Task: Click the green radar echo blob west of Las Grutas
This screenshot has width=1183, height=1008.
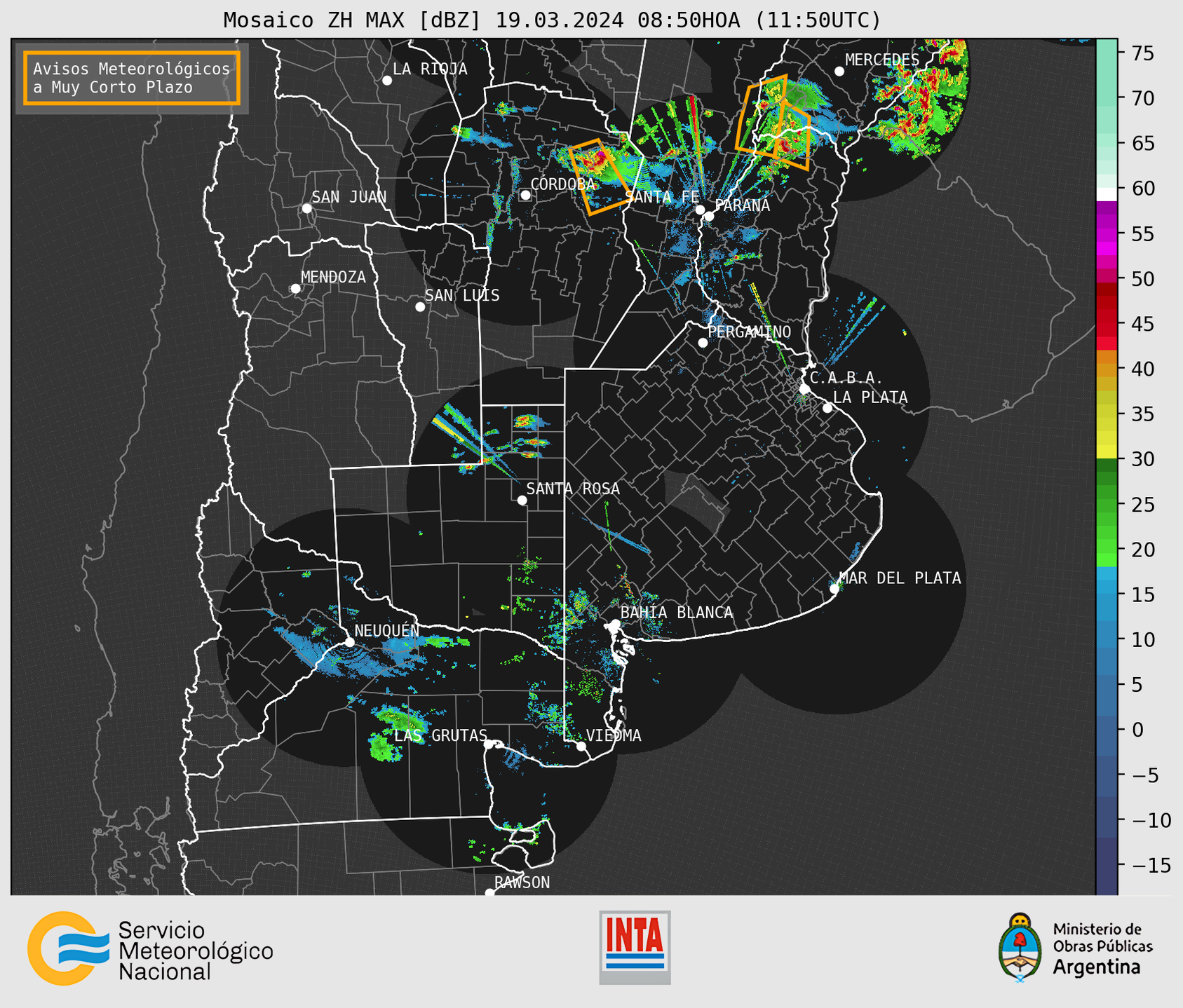Action: tap(382, 747)
